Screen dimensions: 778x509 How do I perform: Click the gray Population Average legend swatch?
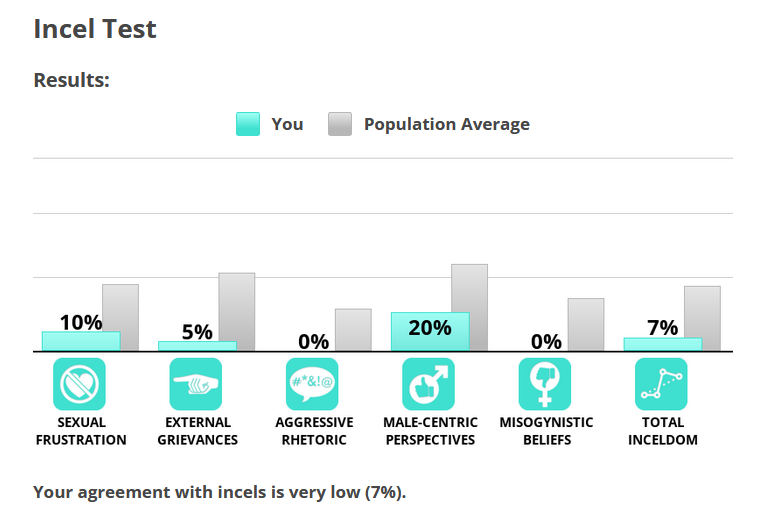point(340,124)
